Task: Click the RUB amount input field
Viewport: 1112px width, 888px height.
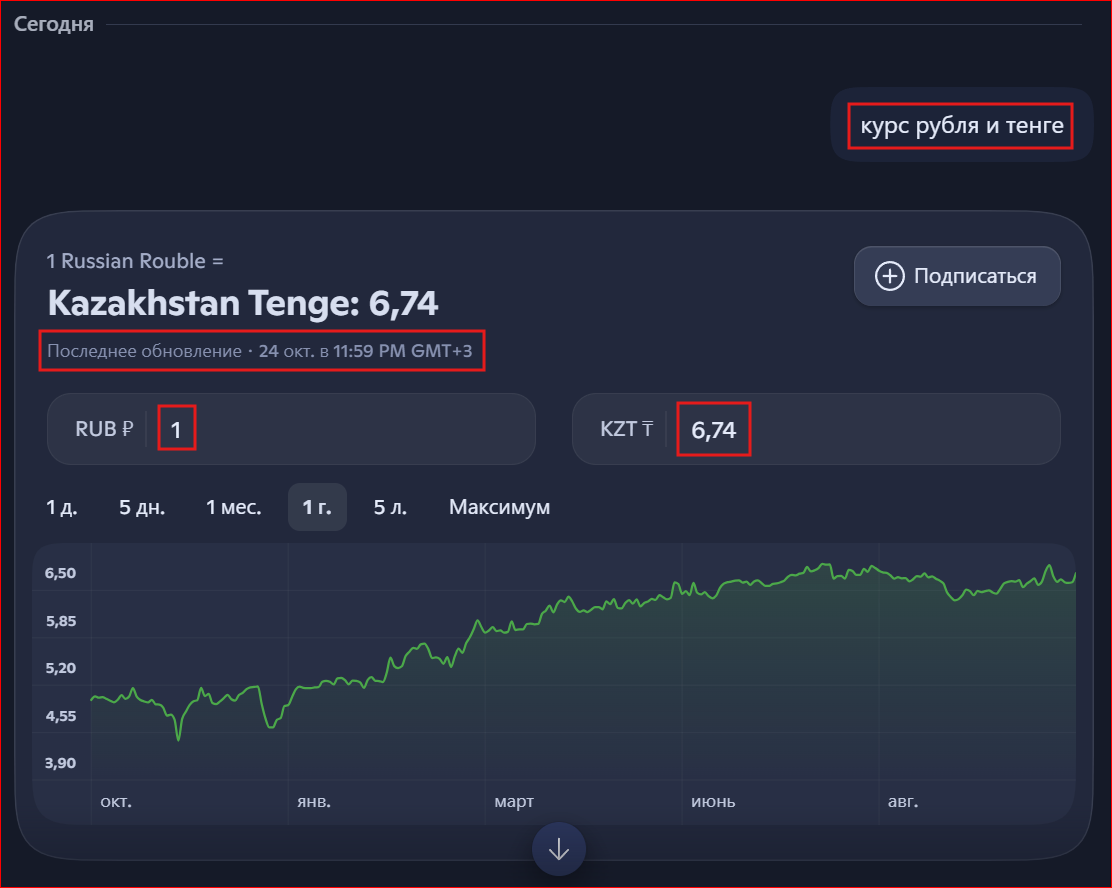Action: [340, 430]
